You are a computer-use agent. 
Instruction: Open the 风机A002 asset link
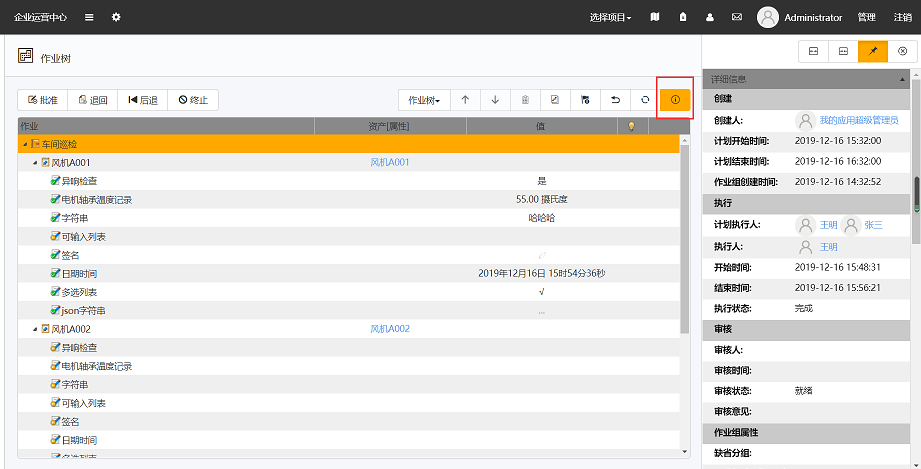[x=390, y=329]
